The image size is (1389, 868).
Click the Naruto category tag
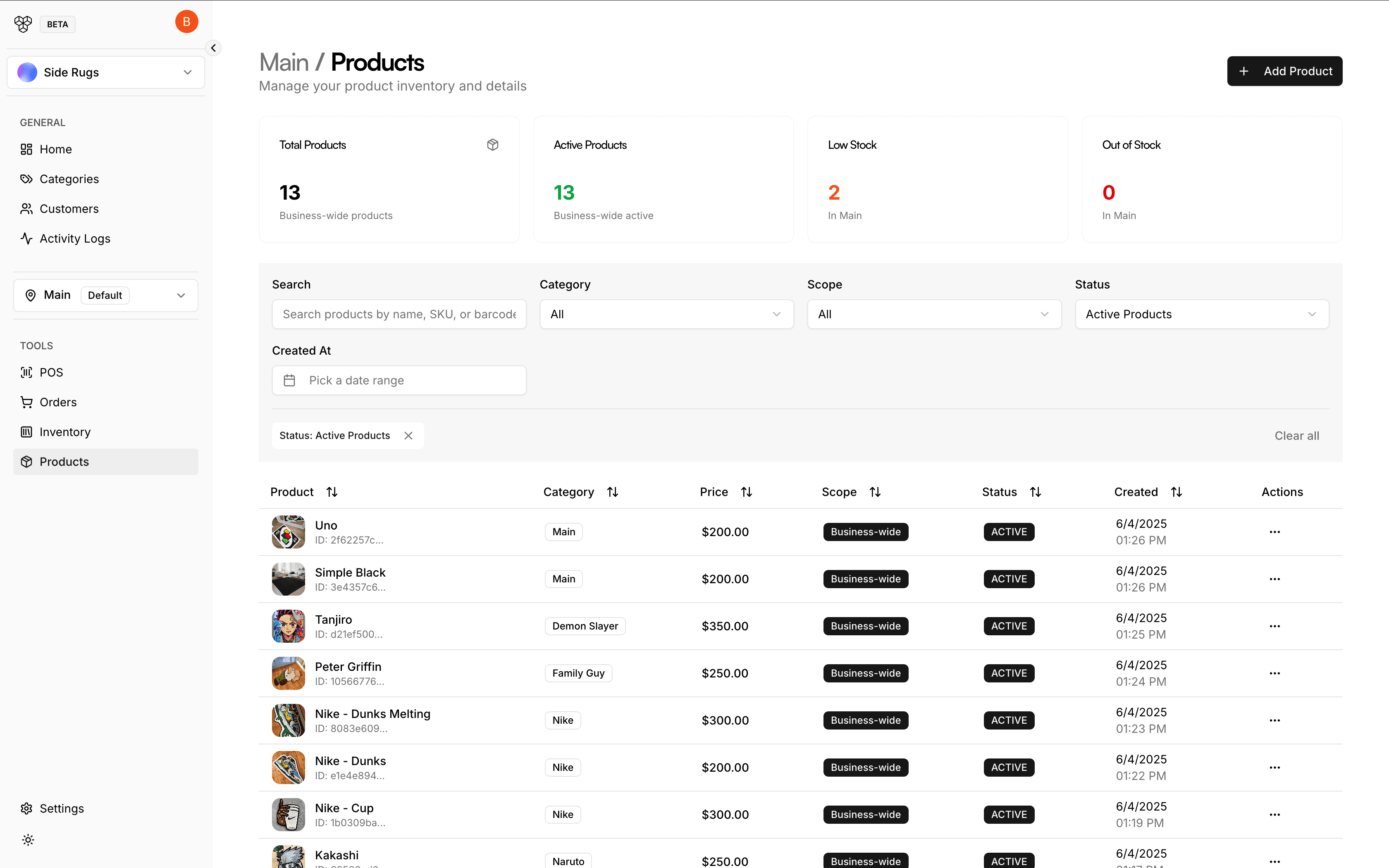(568, 861)
